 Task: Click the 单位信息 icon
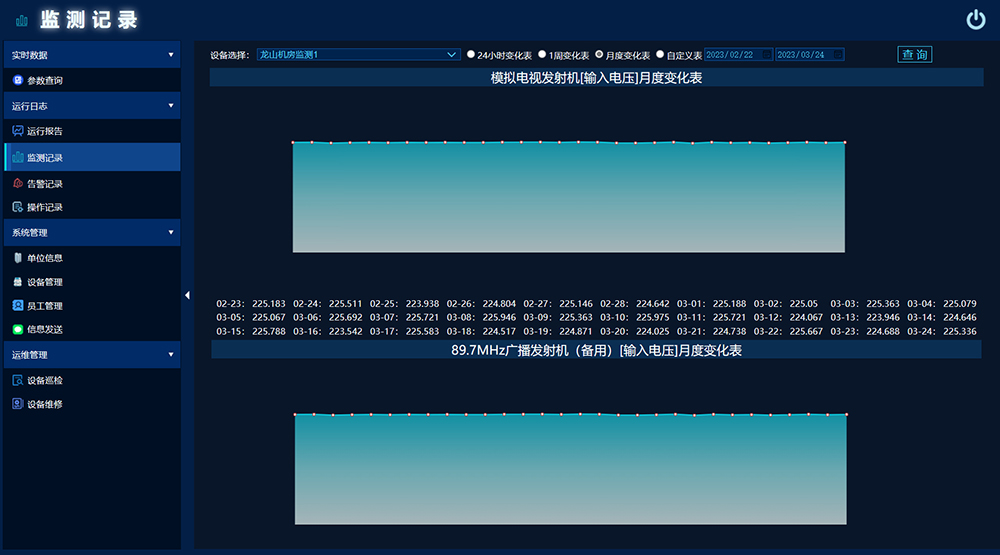tap(18, 258)
